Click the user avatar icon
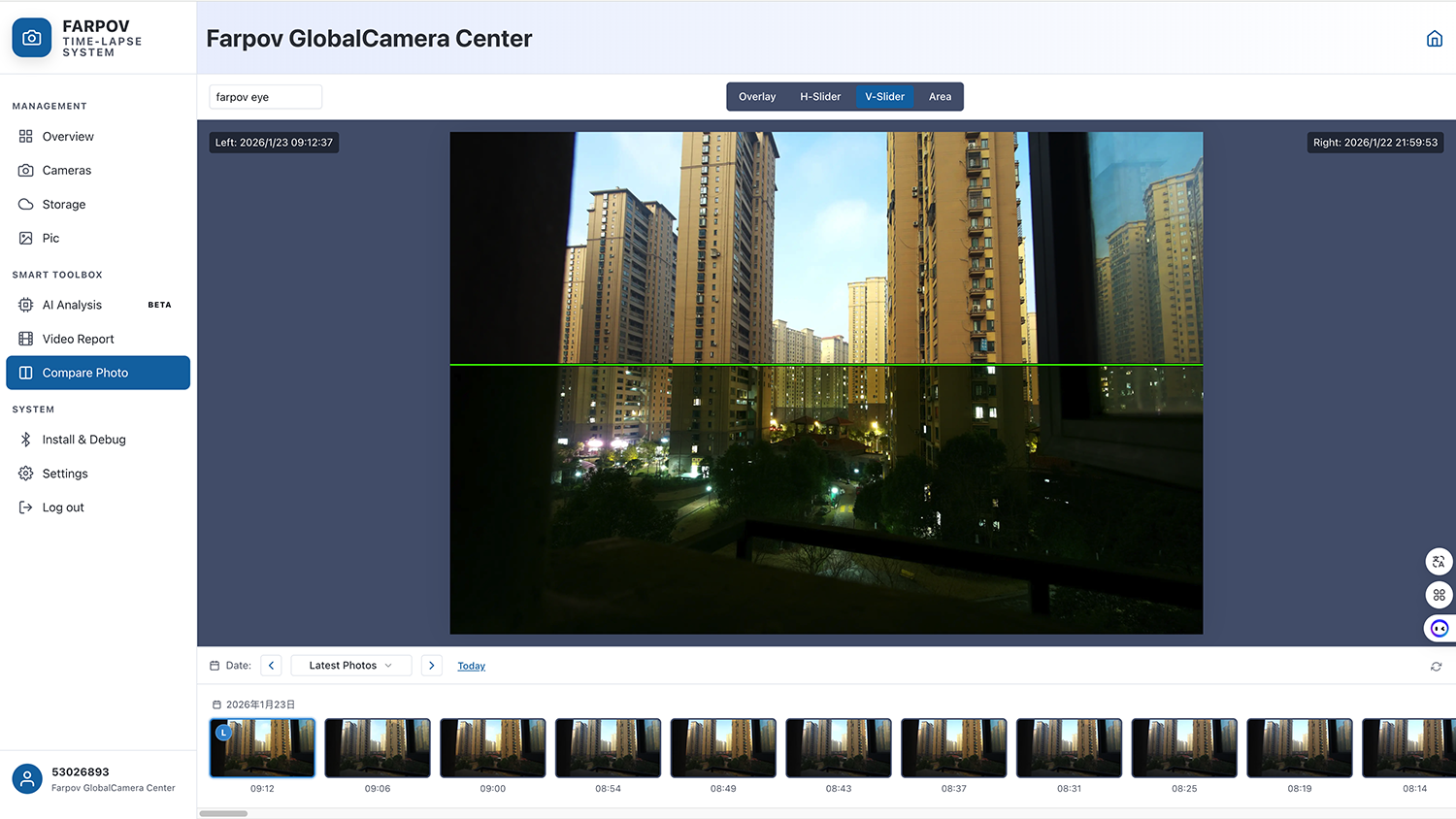The width and height of the screenshot is (1456, 819). coord(27,778)
